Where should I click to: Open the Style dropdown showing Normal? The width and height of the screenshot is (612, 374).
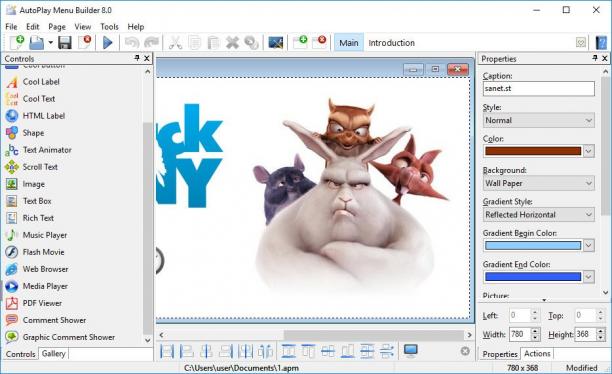[539, 120]
